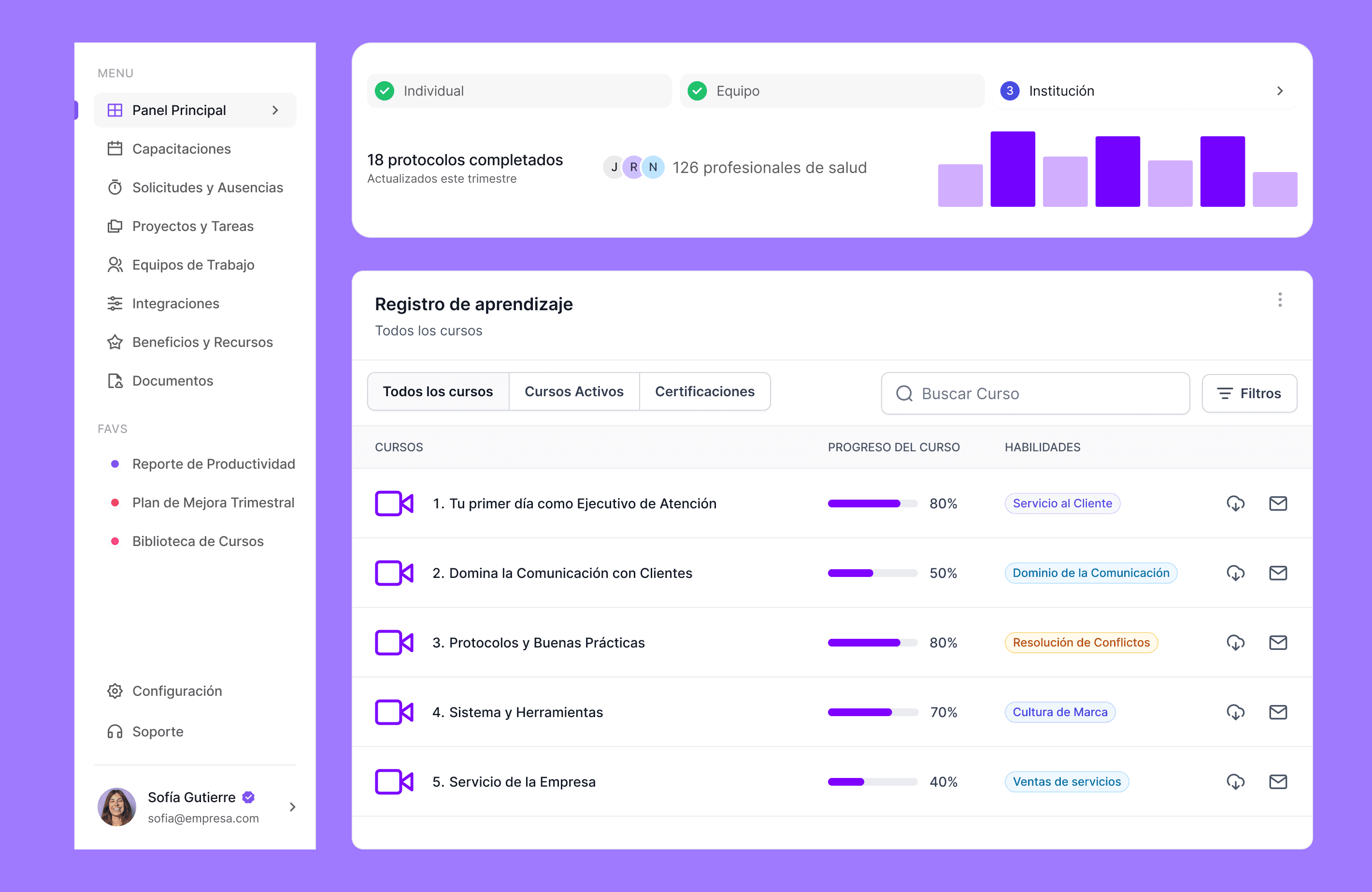Click the Ventas de servicios skill tag
This screenshot has height=892, width=1372.
coord(1067,782)
